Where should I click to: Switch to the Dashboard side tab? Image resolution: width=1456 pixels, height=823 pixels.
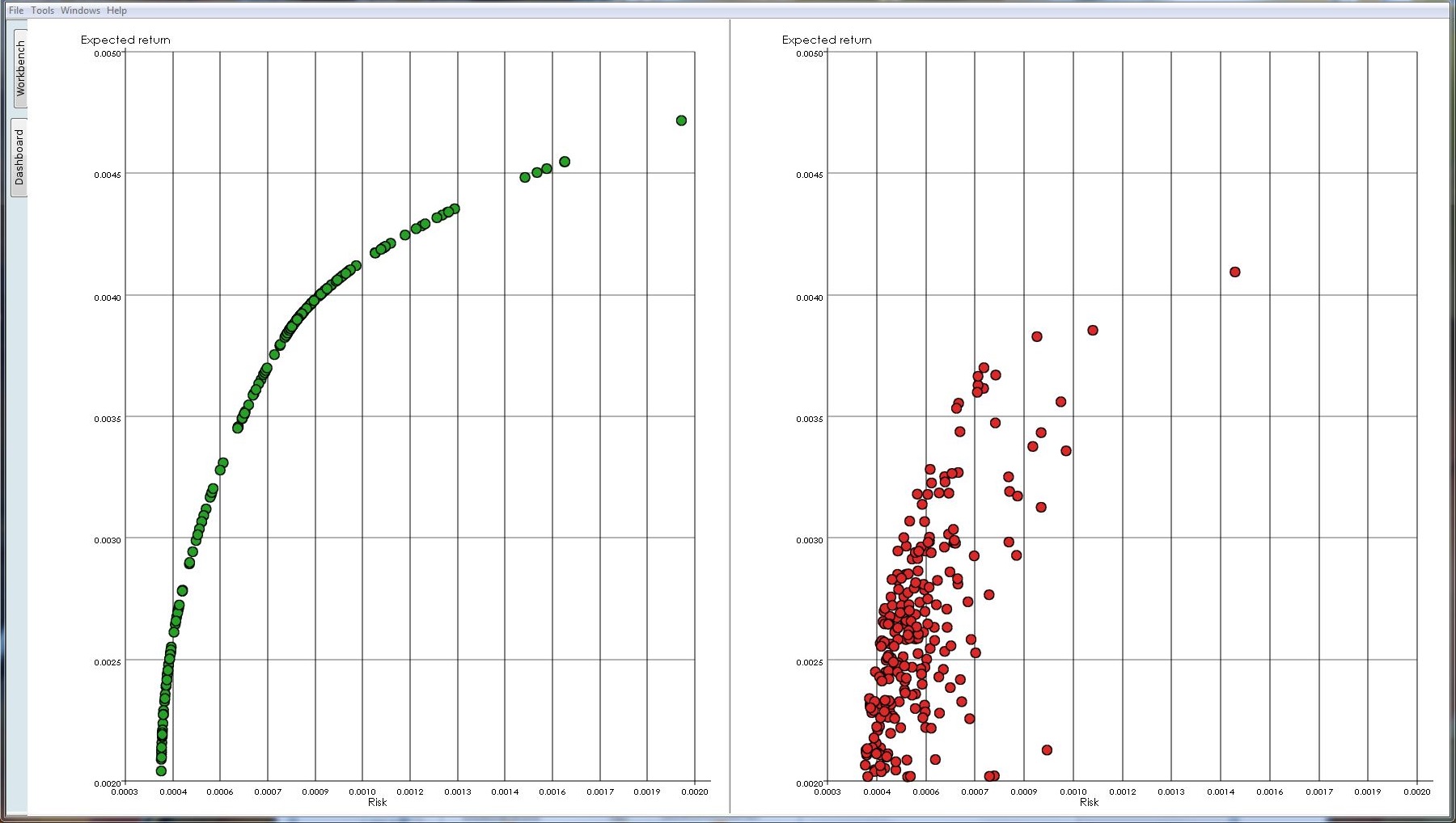(20, 157)
